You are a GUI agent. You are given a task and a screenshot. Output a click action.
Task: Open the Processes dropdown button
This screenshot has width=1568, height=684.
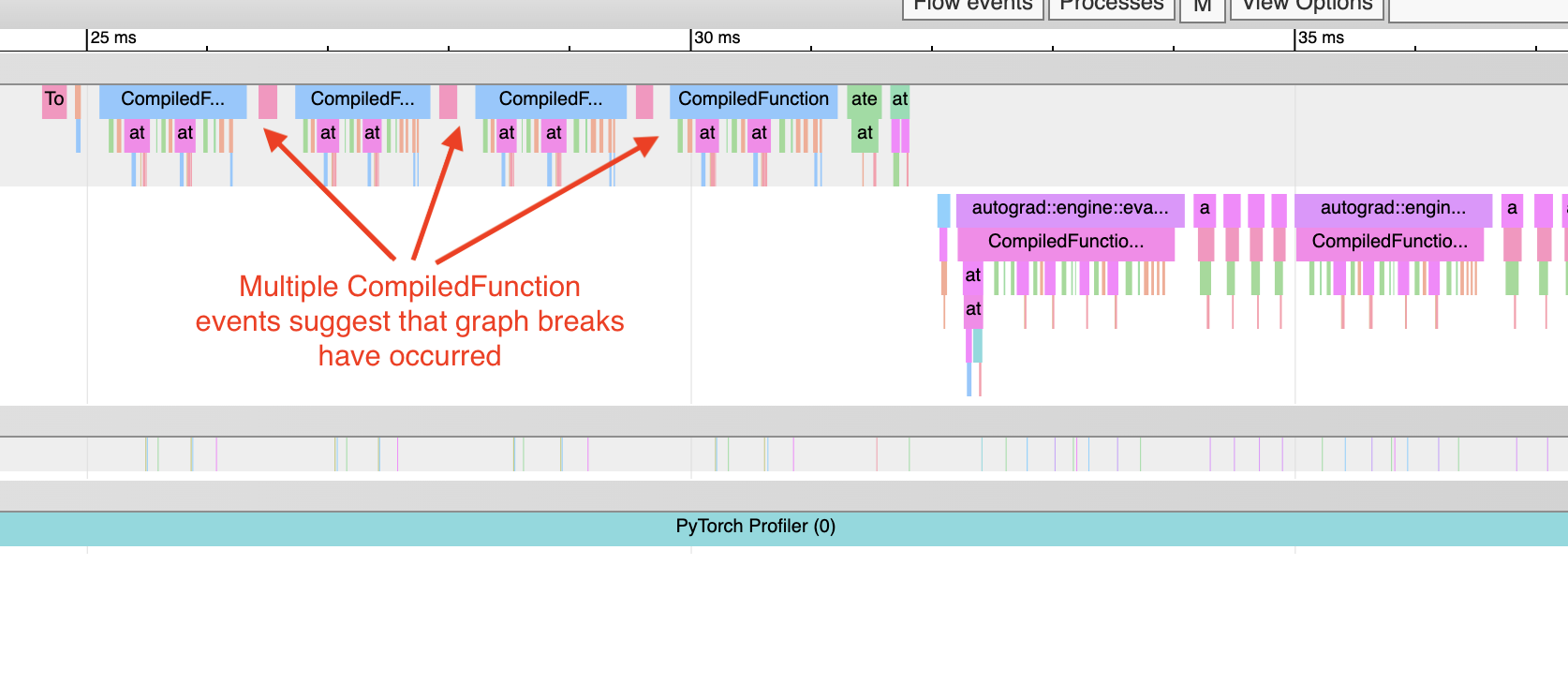tap(1111, 7)
